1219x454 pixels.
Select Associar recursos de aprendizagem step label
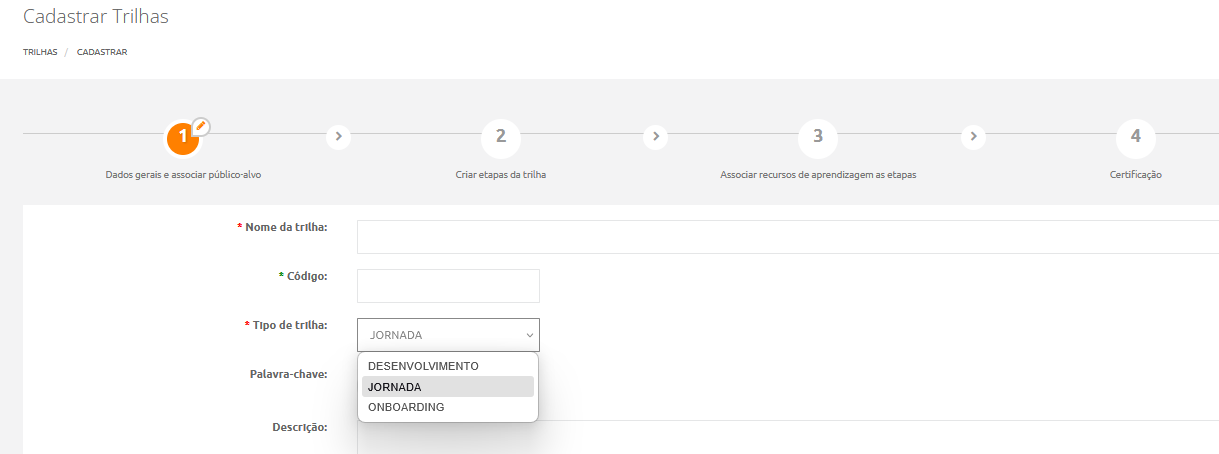coord(818,174)
